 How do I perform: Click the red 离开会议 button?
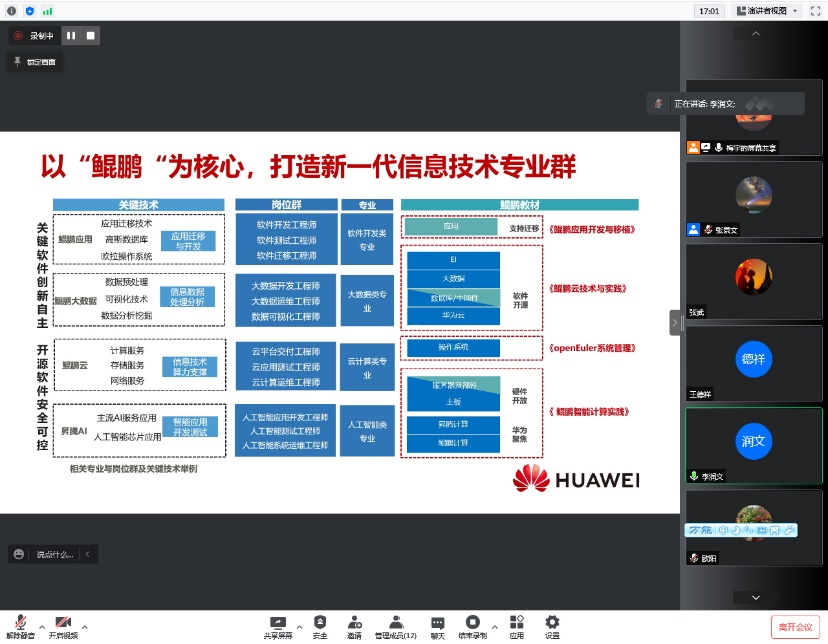[795, 627]
